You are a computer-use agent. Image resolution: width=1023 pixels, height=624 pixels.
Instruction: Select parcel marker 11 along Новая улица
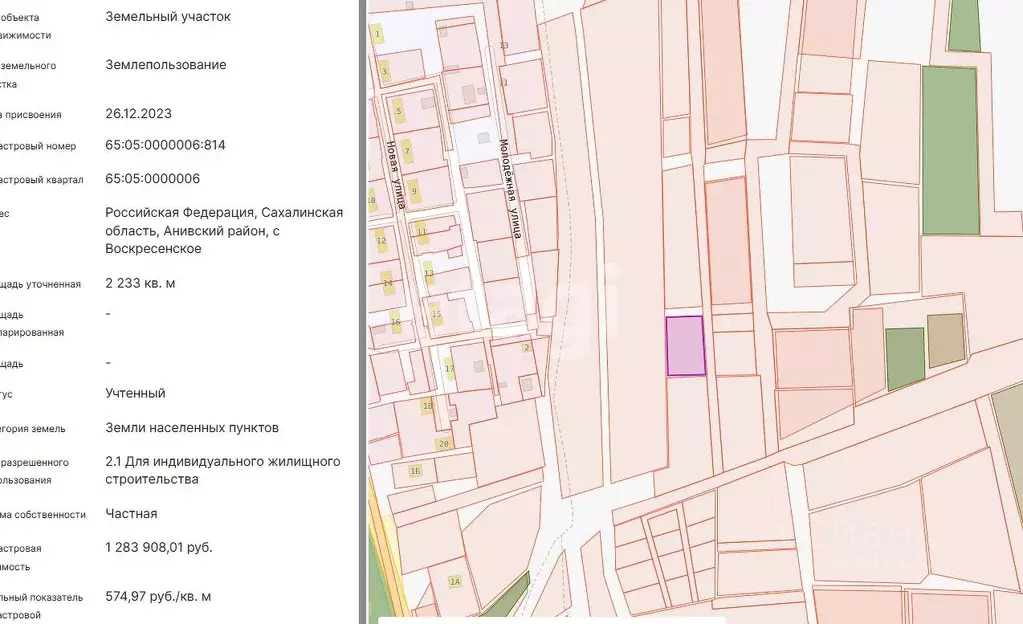tap(420, 231)
